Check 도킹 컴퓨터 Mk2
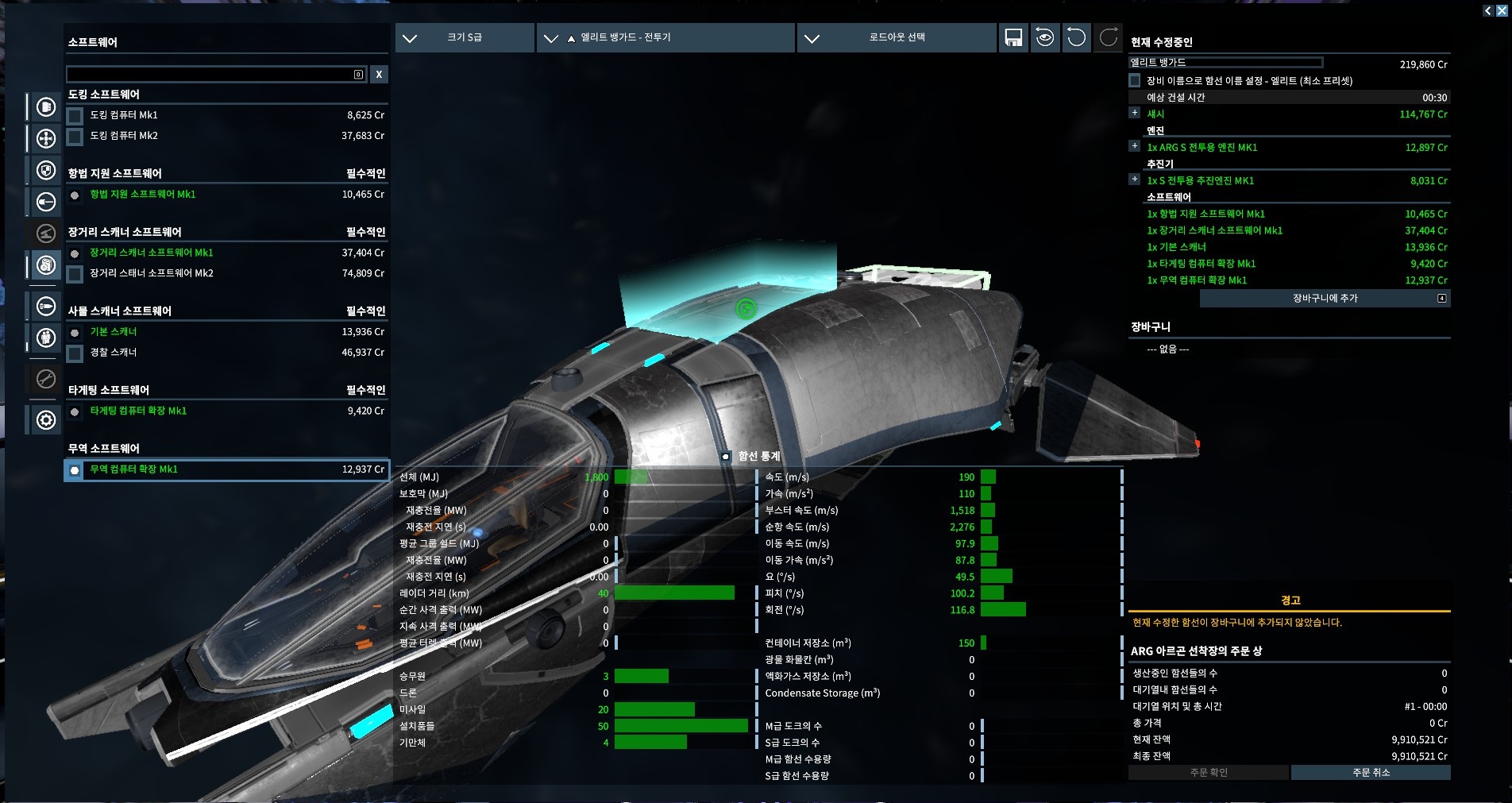1512x803 pixels. [75, 137]
